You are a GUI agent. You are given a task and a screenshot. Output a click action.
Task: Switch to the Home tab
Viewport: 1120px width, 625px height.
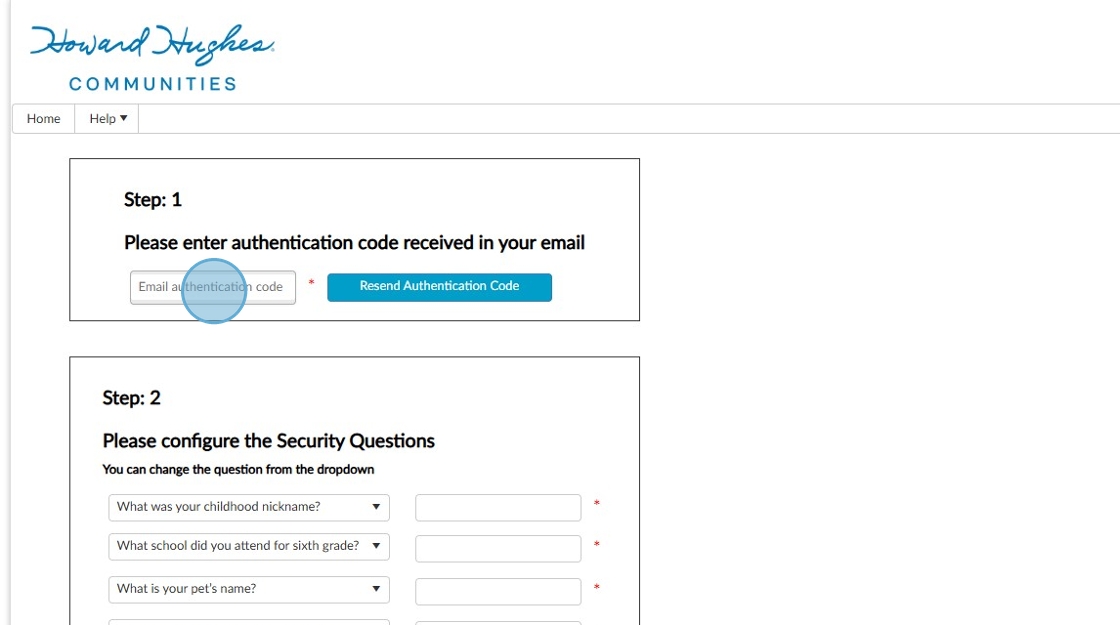pos(42,118)
